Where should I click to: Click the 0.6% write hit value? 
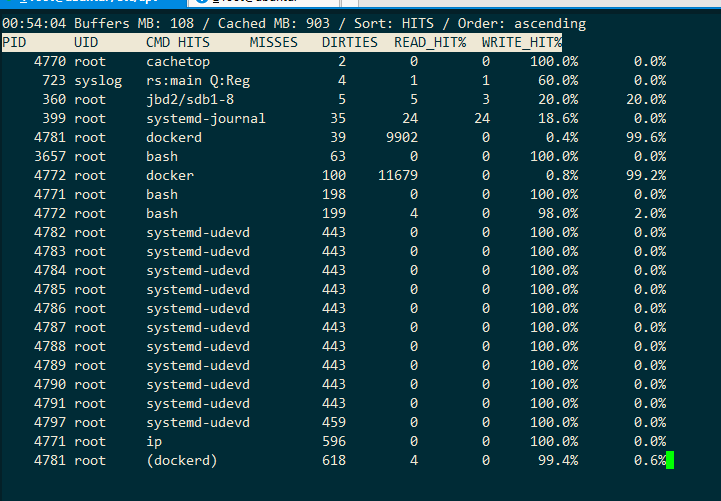point(650,461)
